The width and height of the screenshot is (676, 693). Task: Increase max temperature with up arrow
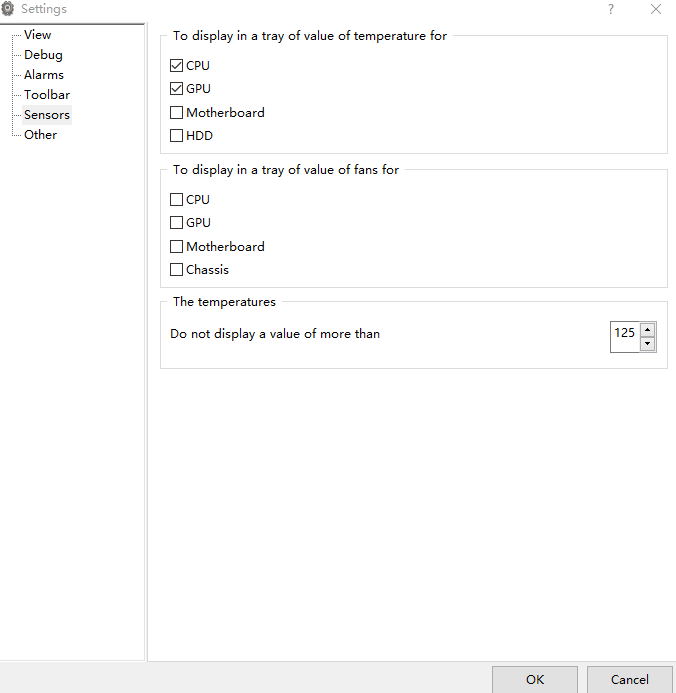[x=647, y=330]
